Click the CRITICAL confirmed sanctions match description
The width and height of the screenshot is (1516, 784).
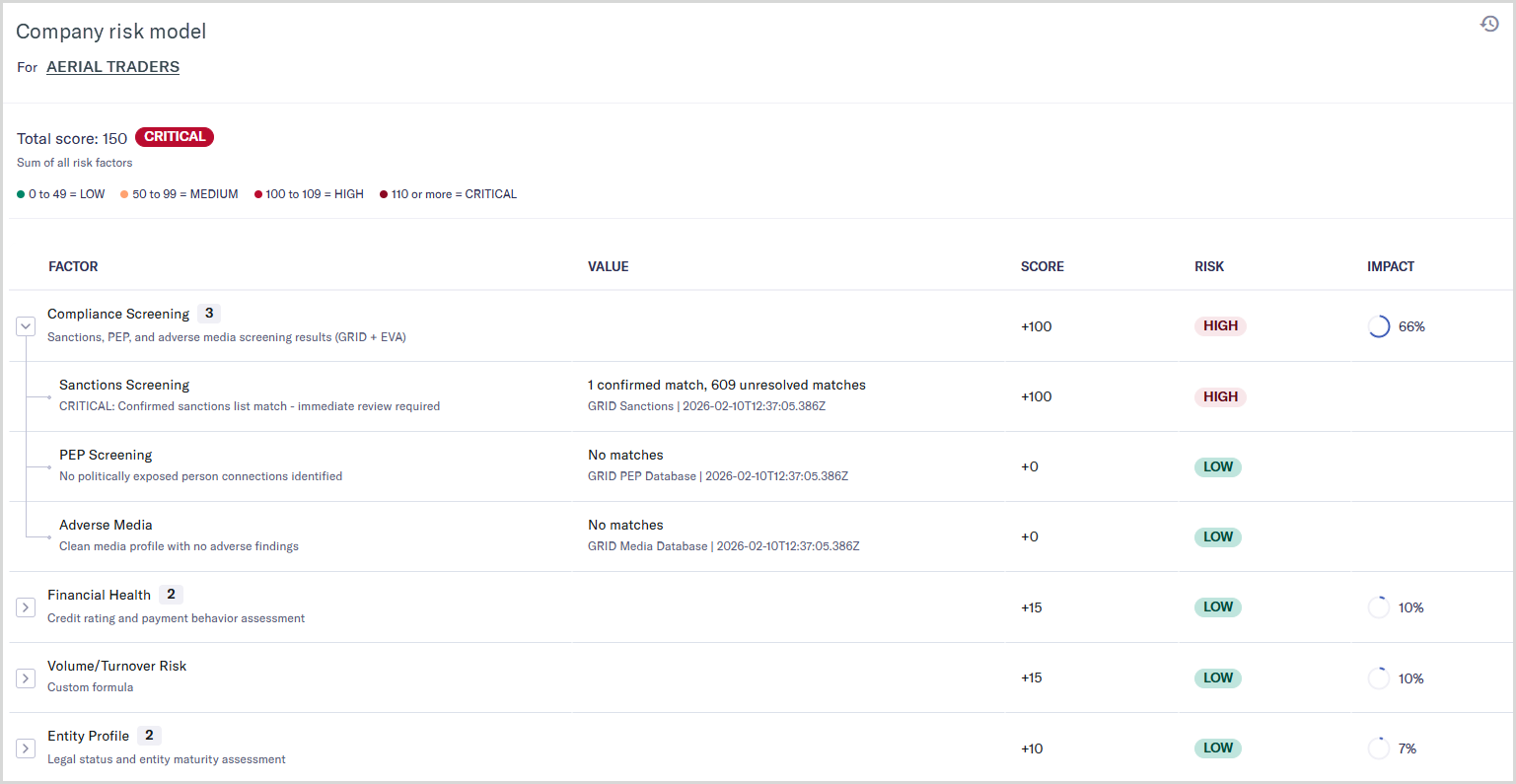(x=250, y=406)
